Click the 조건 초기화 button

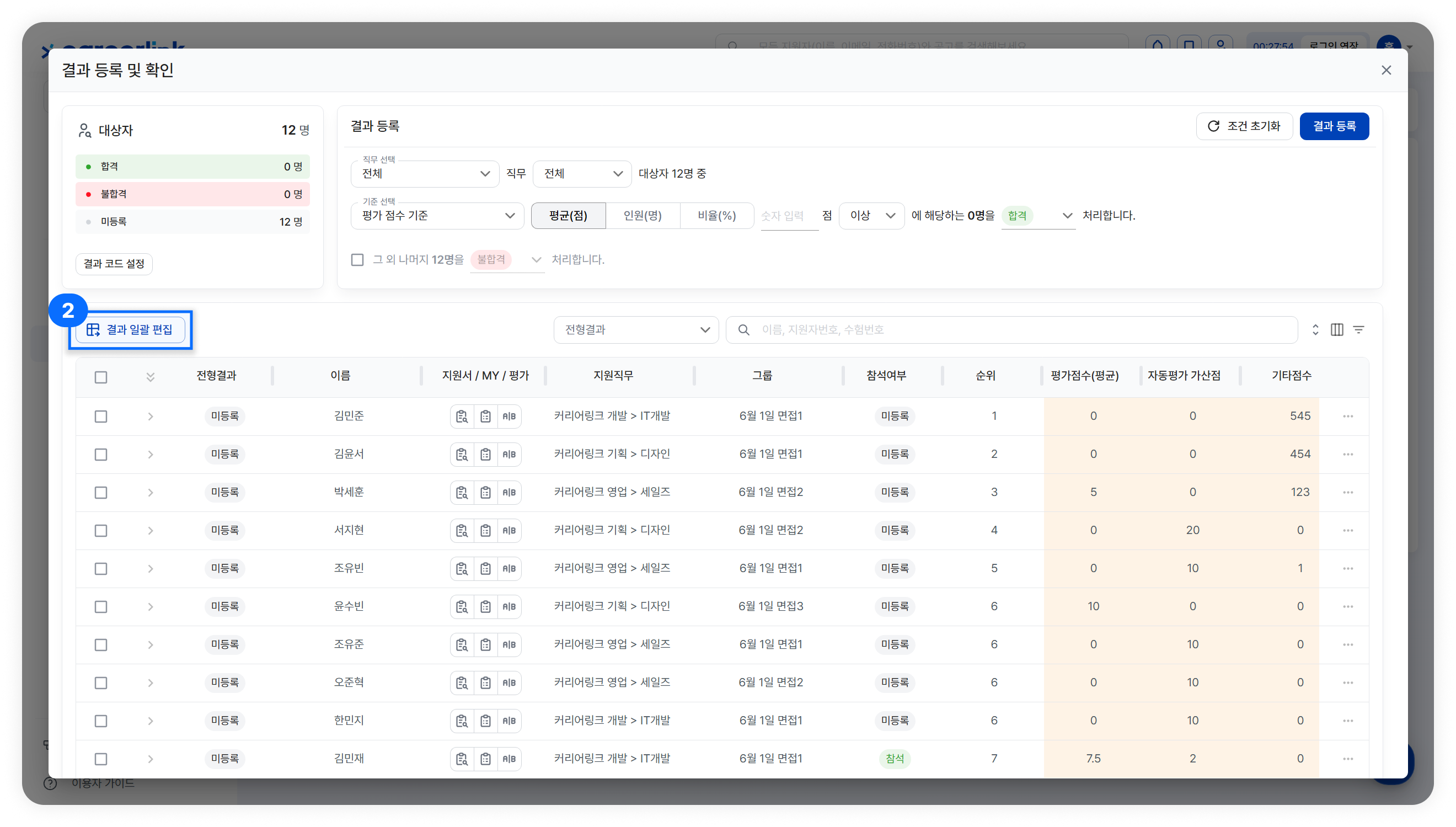pyautogui.click(x=1244, y=126)
